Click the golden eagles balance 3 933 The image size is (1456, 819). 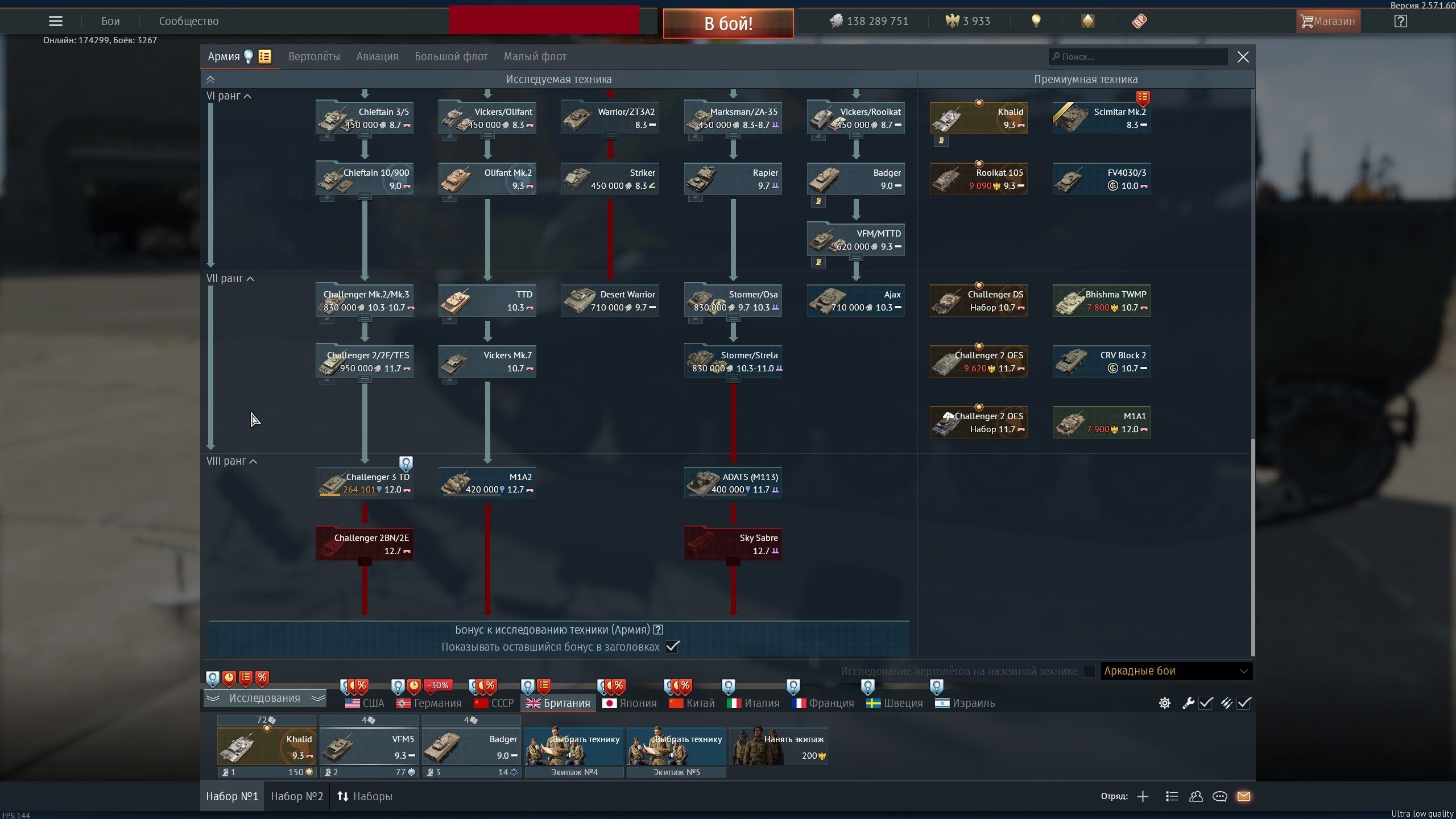click(968, 22)
